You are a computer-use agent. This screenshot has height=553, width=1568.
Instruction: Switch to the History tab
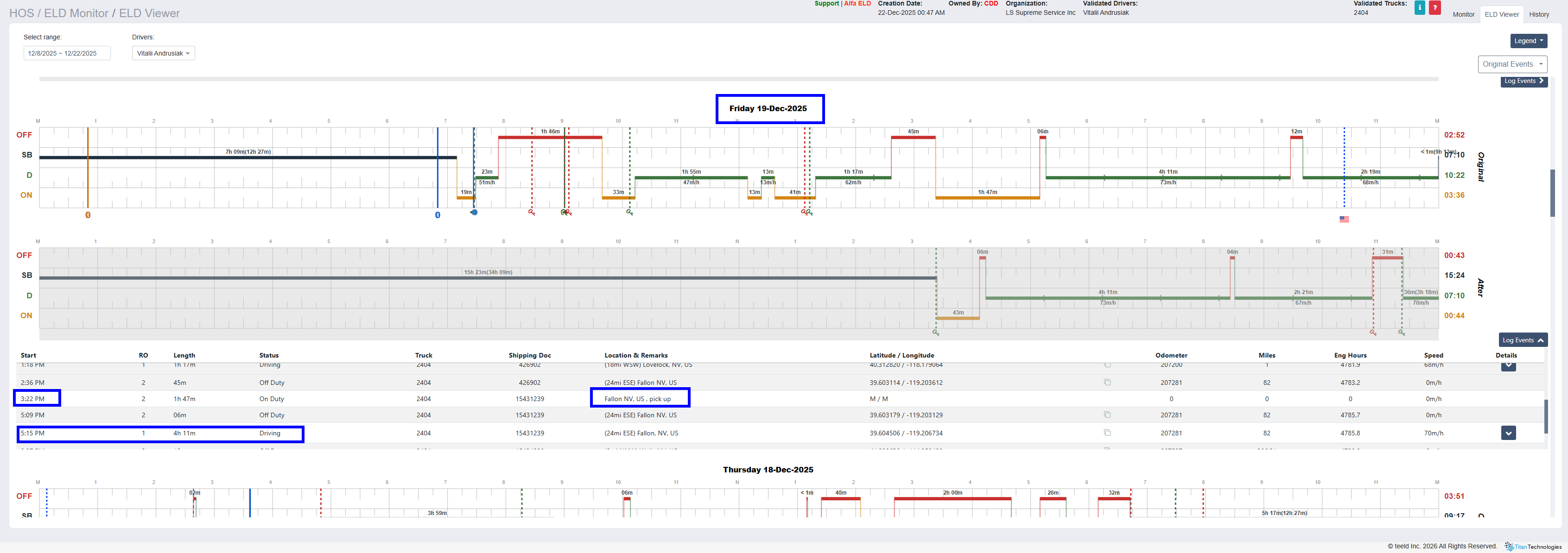[1539, 15]
